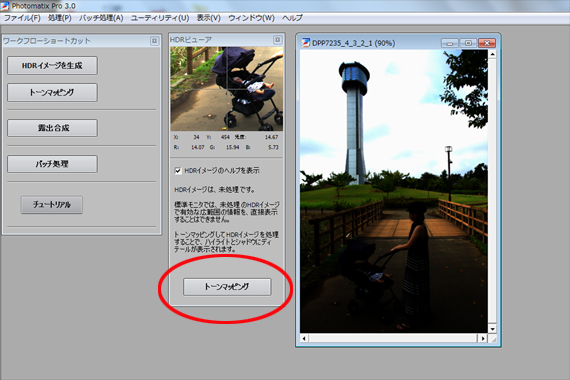570x380 pixels.
Task: Click the DPP7235_4_3_2_1 image window icon
Action: pos(306,43)
